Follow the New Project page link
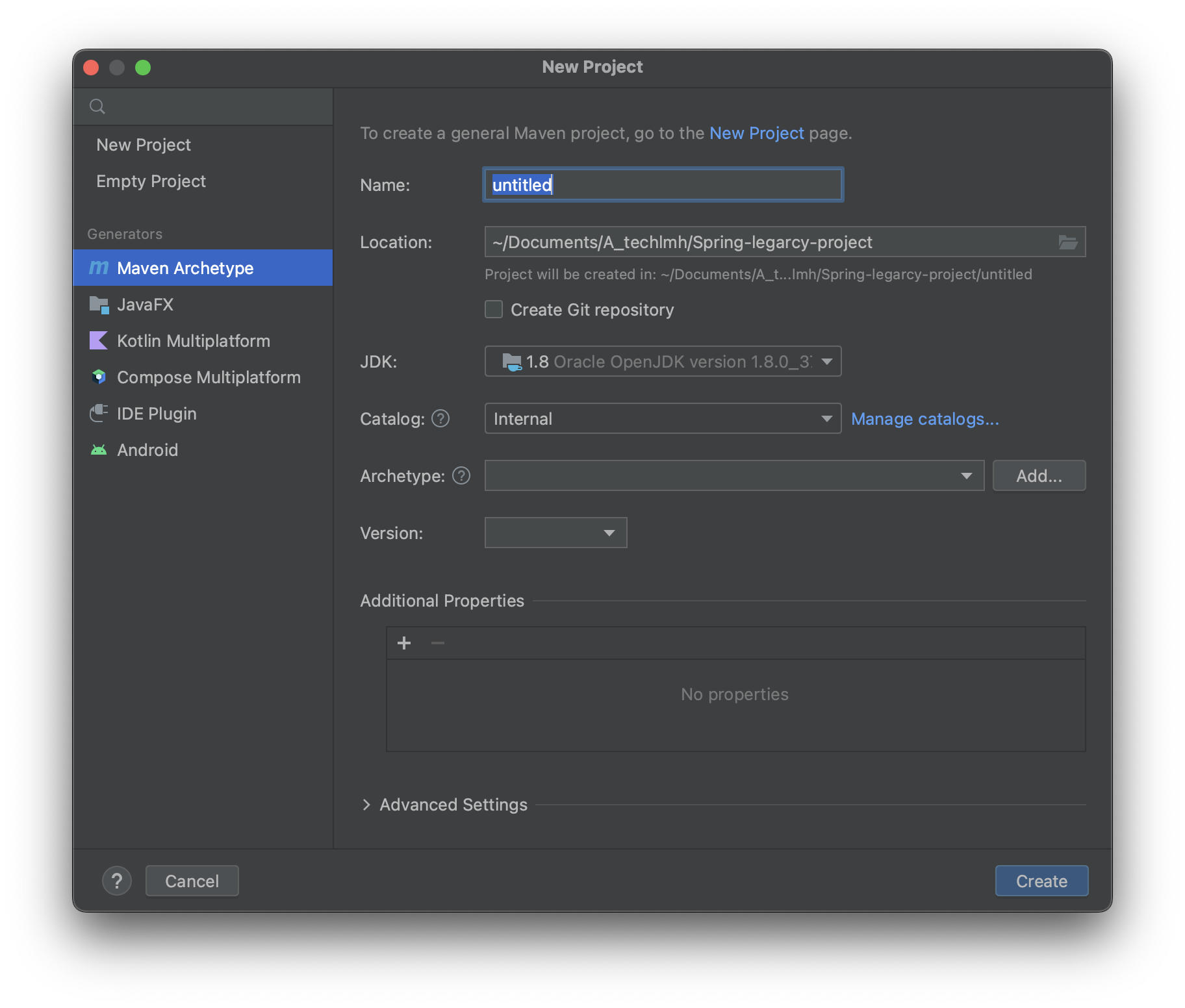 (x=757, y=133)
